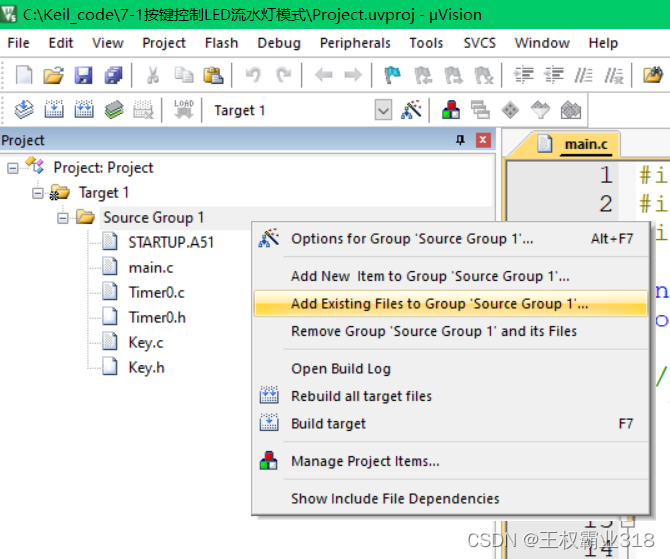Click the Cut scissors icon

[x=153, y=75]
